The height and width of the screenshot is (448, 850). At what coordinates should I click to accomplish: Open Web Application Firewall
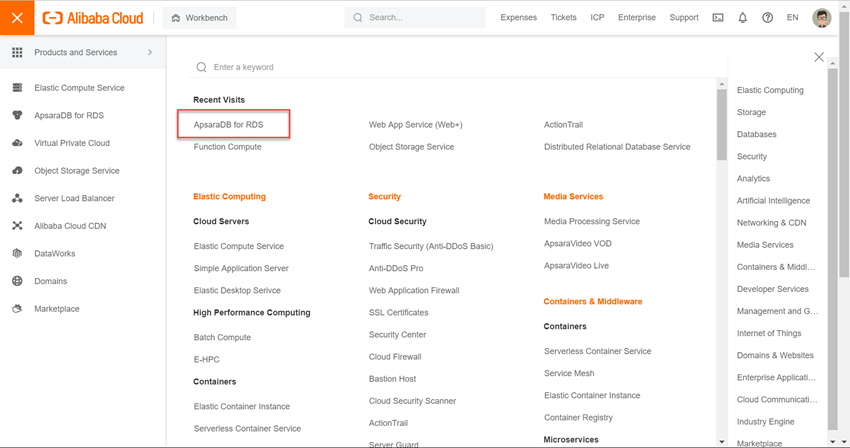[x=414, y=291]
